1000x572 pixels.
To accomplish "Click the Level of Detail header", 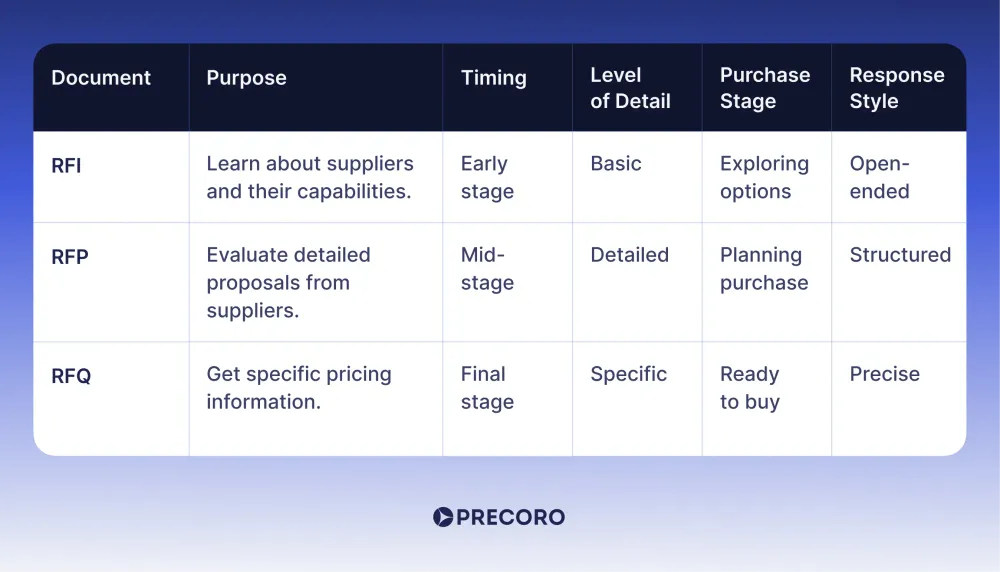I will coord(630,88).
